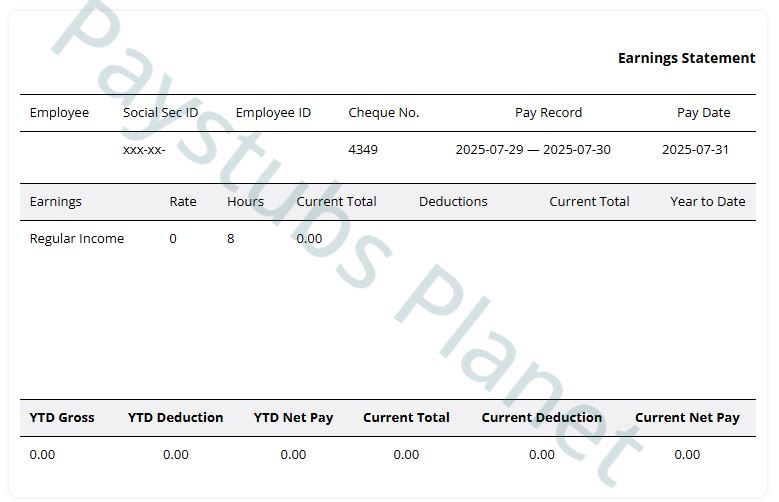Click the Cheque No. header

pos(384,113)
